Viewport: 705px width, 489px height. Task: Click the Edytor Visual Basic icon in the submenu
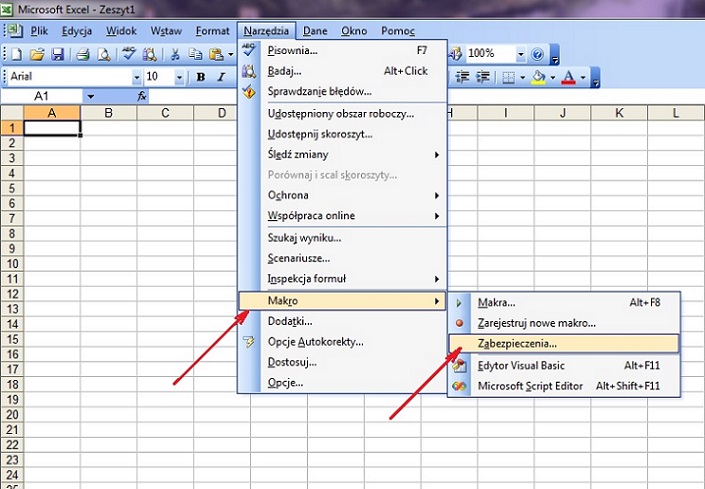(459, 365)
